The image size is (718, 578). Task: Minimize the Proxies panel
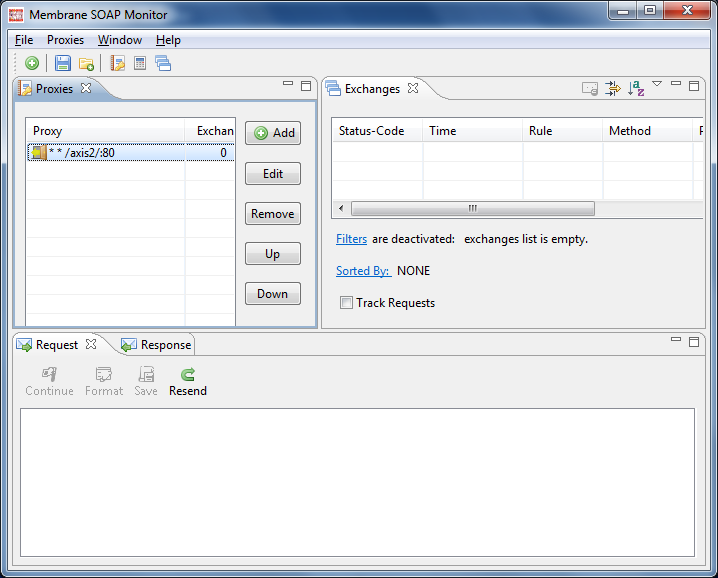[288, 83]
